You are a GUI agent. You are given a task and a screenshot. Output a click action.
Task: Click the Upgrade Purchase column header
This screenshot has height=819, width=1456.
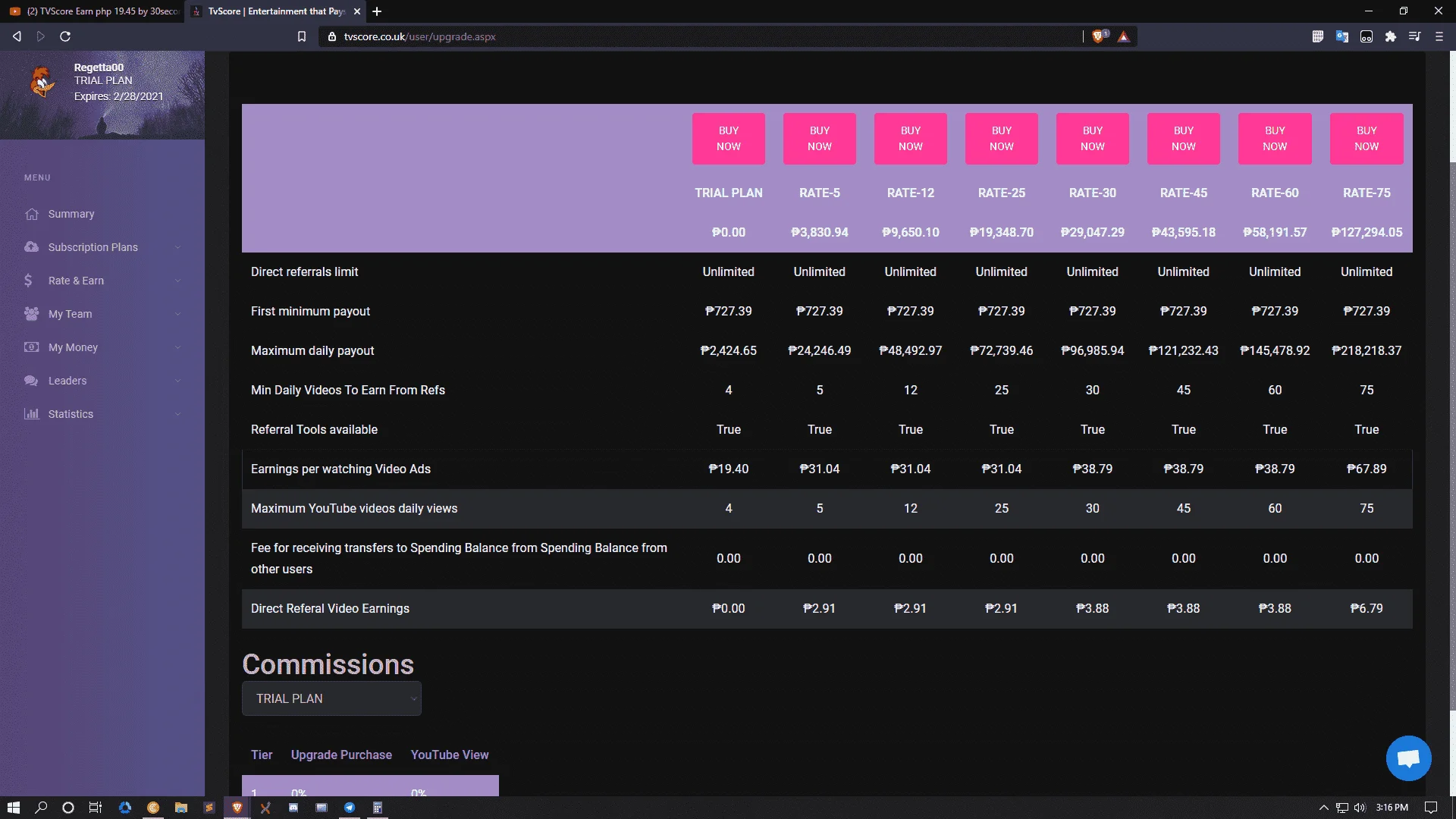point(341,755)
